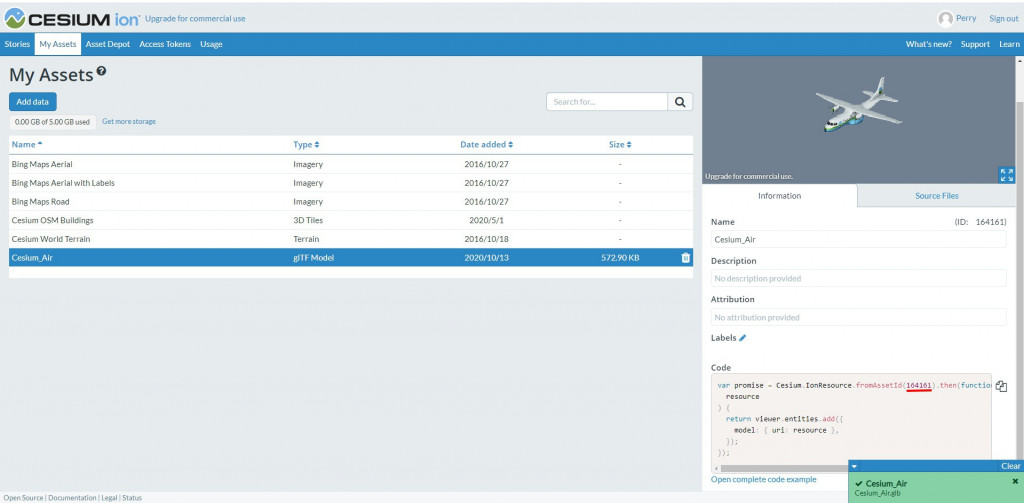Click the Legal footer link
The image size is (1024, 503).
click(108, 498)
